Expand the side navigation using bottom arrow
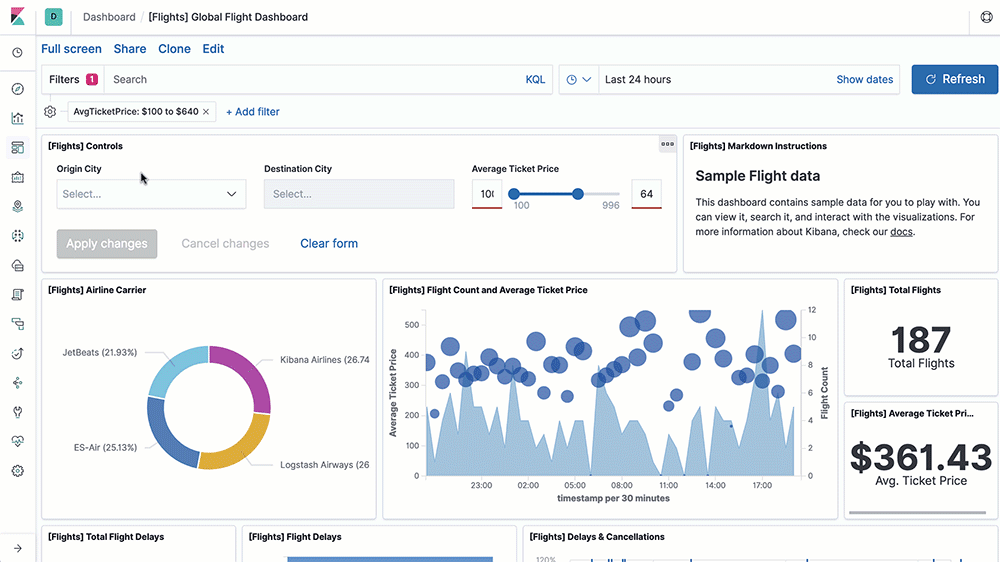The image size is (1000, 562). [x=17, y=548]
